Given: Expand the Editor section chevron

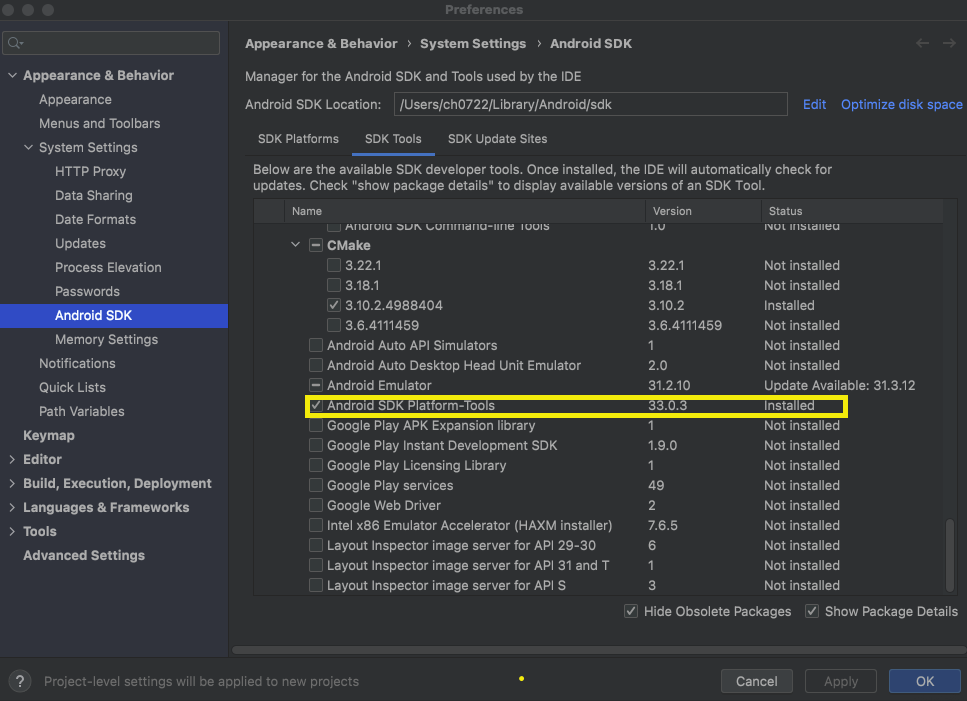Looking at the screenshot, I should click(x=12, y=459).
